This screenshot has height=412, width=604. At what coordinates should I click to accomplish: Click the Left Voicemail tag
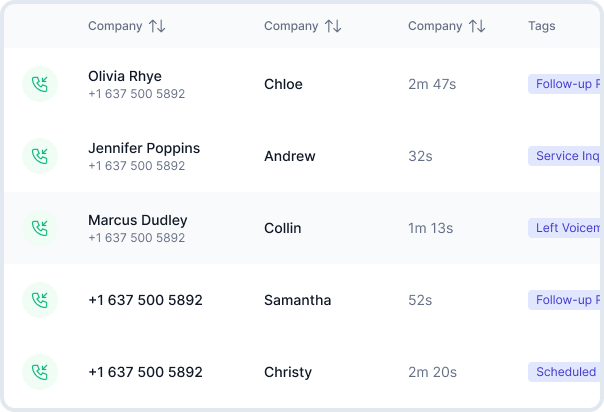point(566,228)
